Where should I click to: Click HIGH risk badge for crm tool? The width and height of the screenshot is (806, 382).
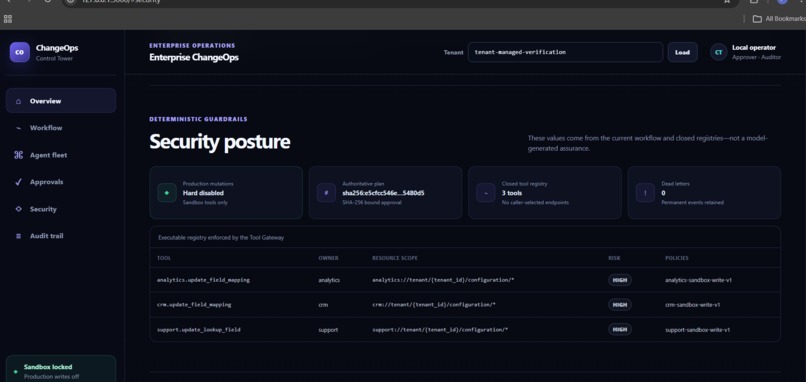coord(619,305)
